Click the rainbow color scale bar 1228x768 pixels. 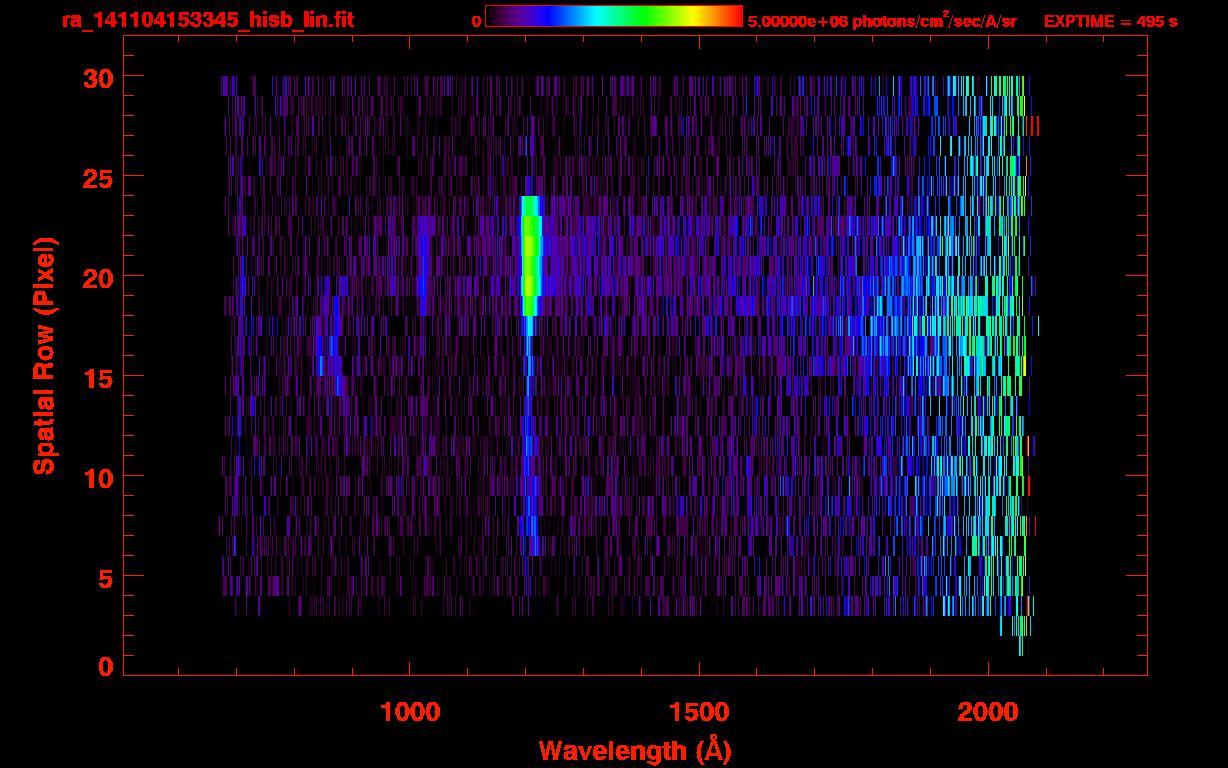[614, 16]
